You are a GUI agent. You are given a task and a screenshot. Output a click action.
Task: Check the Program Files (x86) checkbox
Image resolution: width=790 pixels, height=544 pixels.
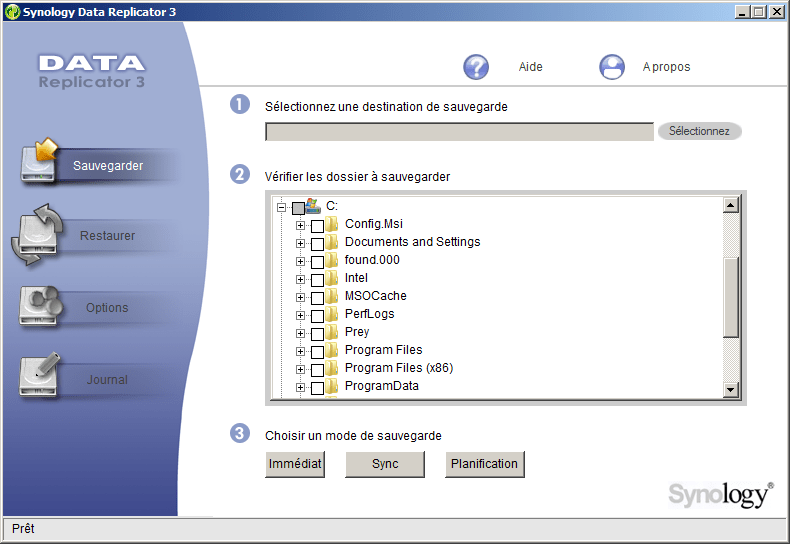(317, 370)
